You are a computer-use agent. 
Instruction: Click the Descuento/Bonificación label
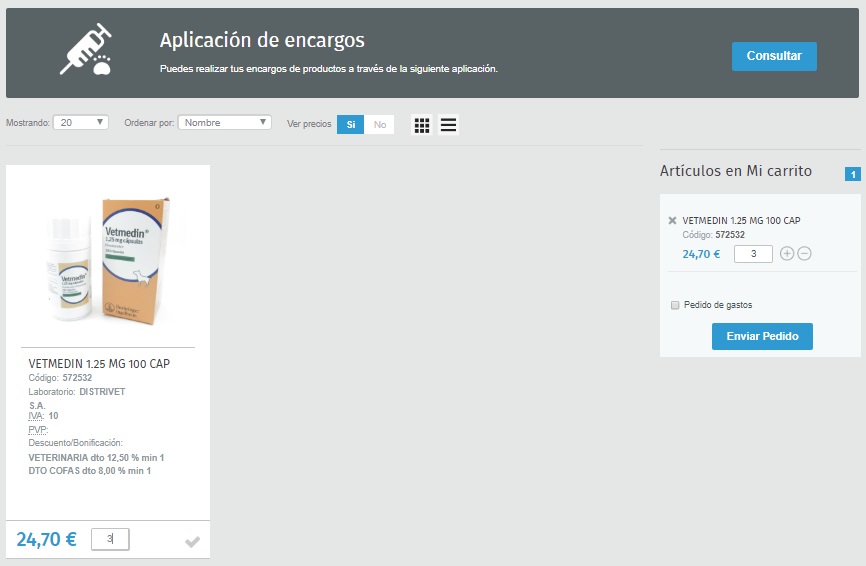76,443
